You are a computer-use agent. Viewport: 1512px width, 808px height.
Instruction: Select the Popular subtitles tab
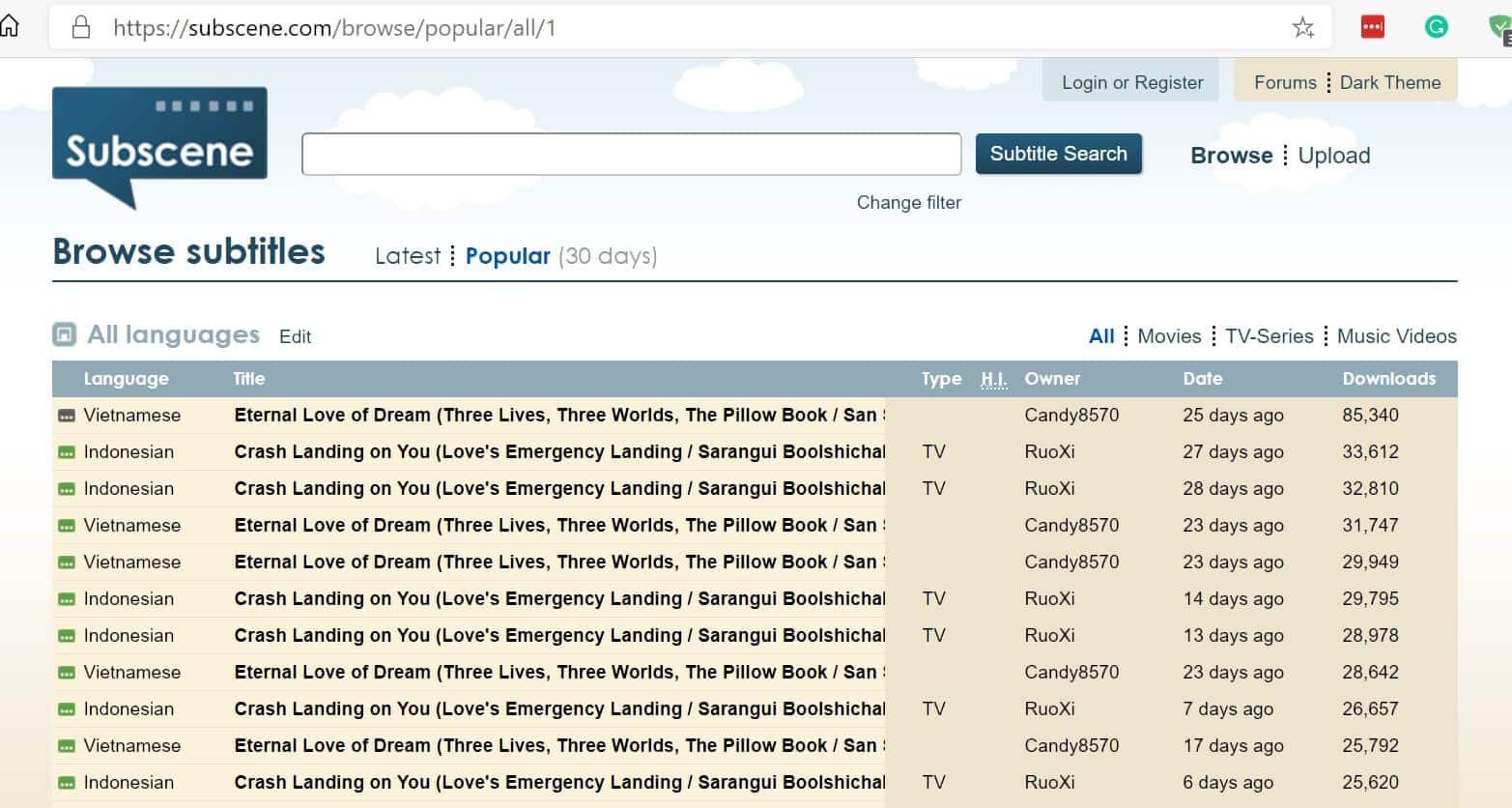coord(507,256)
